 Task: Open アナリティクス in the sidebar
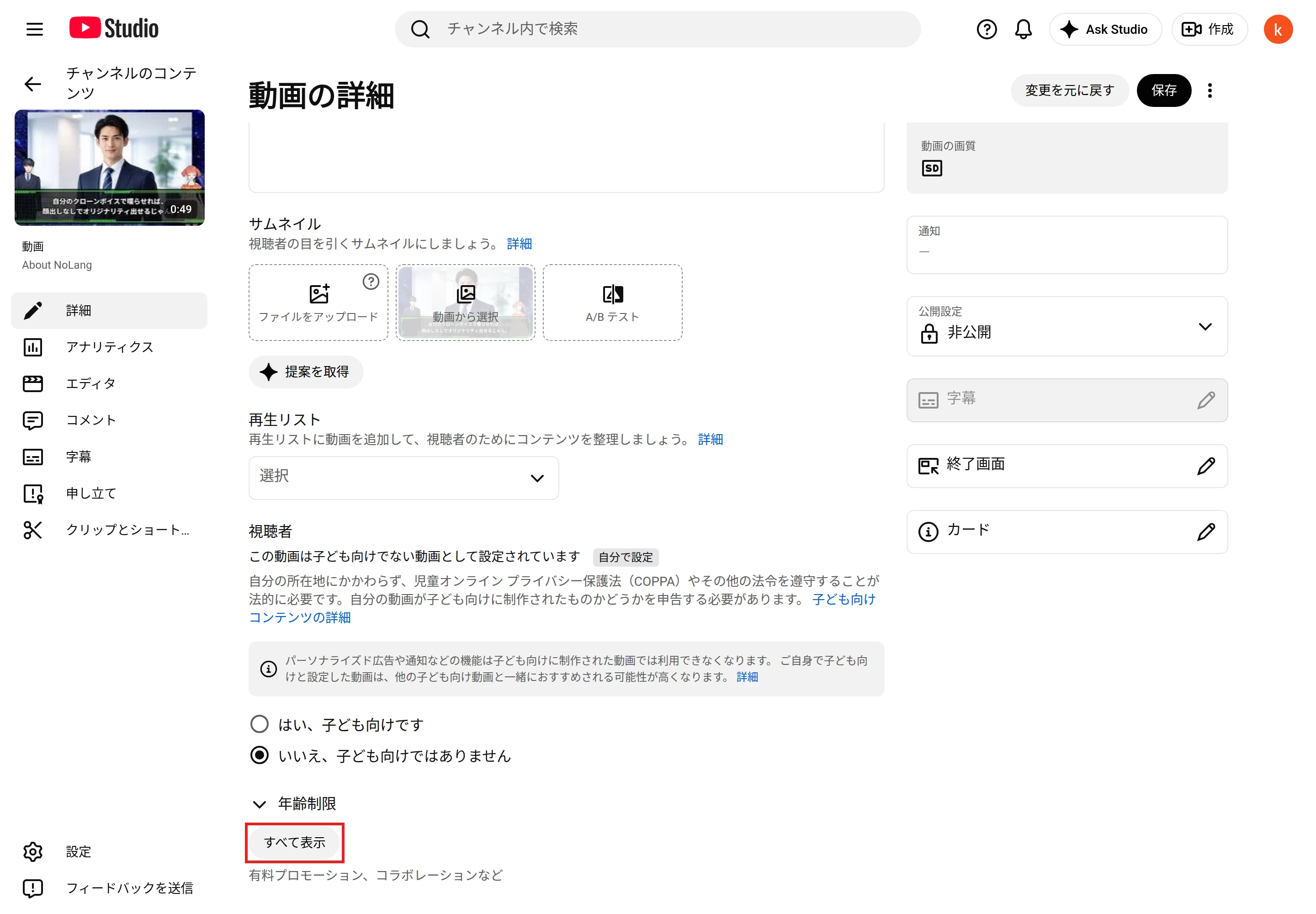click(x=109, y=347)
